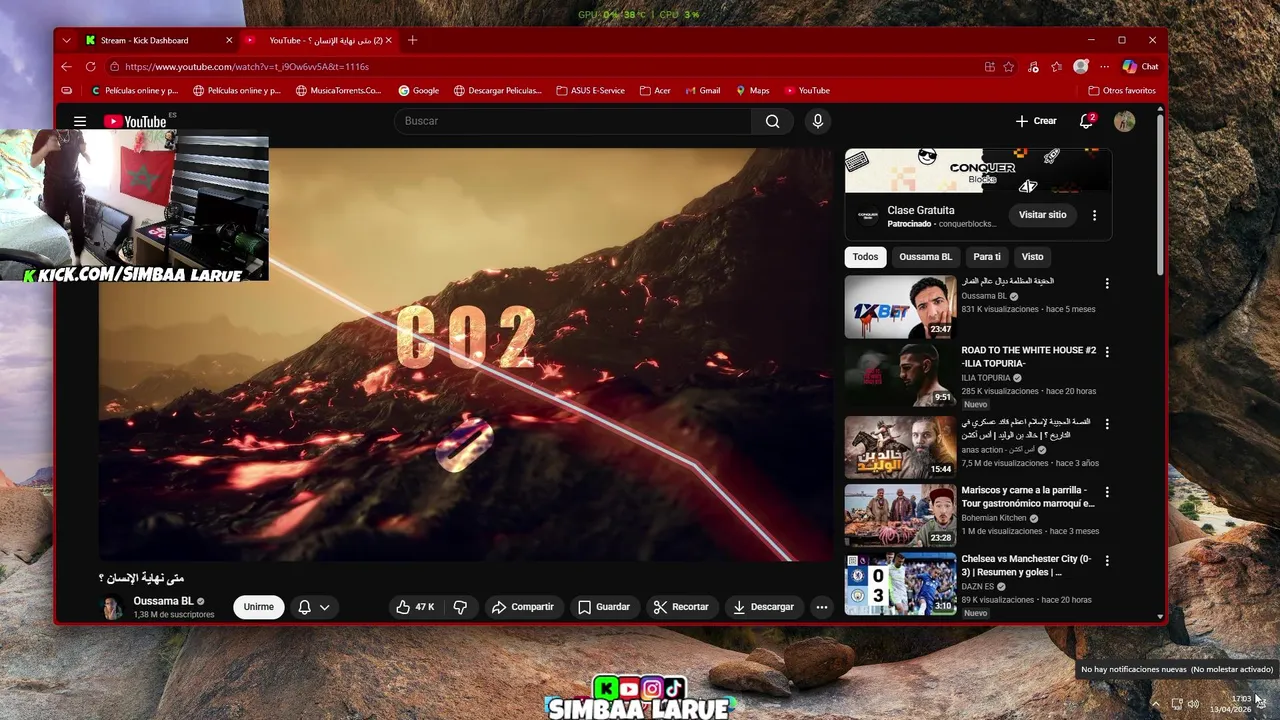The image size is (1280, 720).
Task: Click the search magnifier button
Action: 772,121
